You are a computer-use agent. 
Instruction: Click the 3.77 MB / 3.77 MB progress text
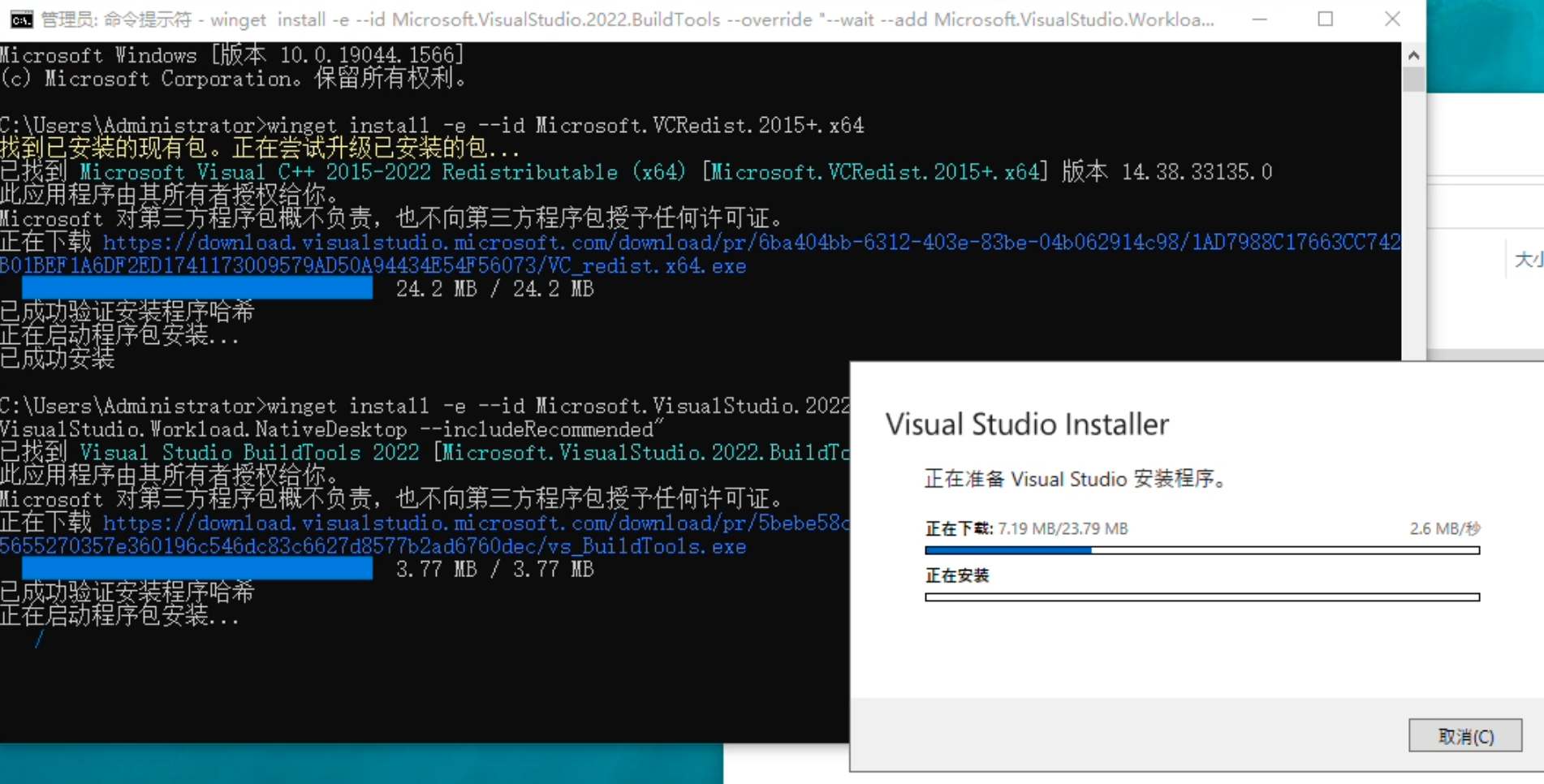point(494,570)
